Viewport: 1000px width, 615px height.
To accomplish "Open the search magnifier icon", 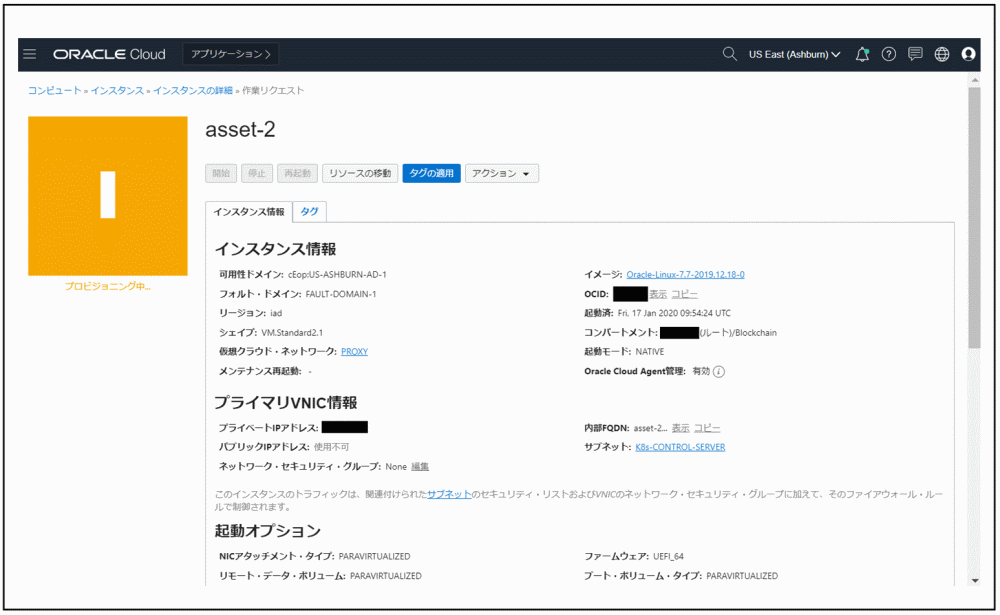I will pyautogui.click(x=730, y=54).
